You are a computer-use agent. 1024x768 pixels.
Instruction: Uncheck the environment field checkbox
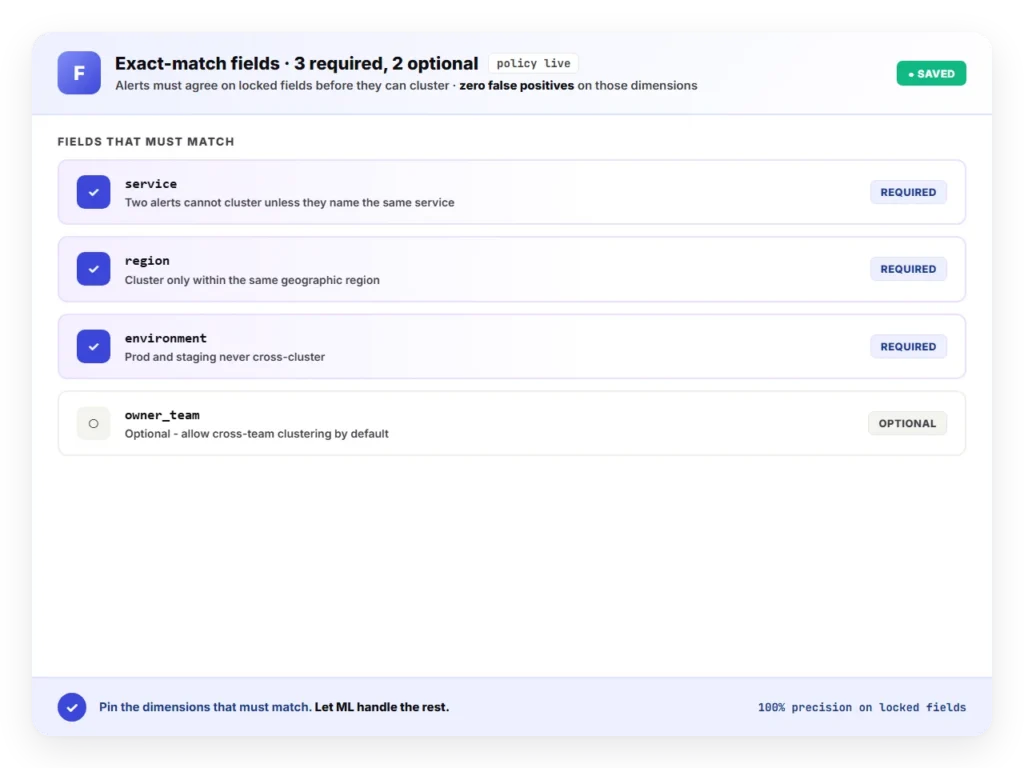click(93, 346)
